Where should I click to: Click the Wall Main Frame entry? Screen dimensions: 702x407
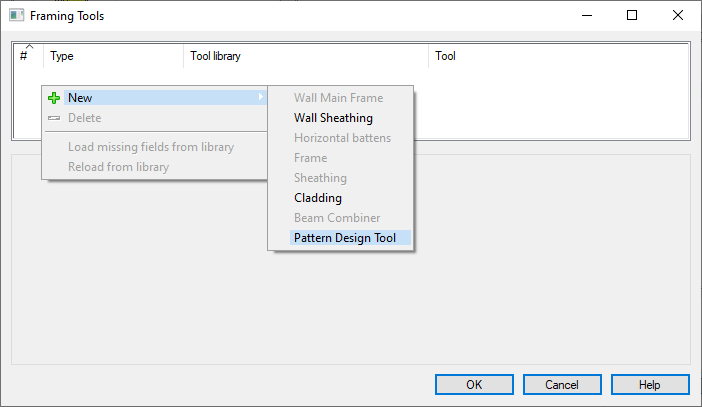[x=338, y=98]
